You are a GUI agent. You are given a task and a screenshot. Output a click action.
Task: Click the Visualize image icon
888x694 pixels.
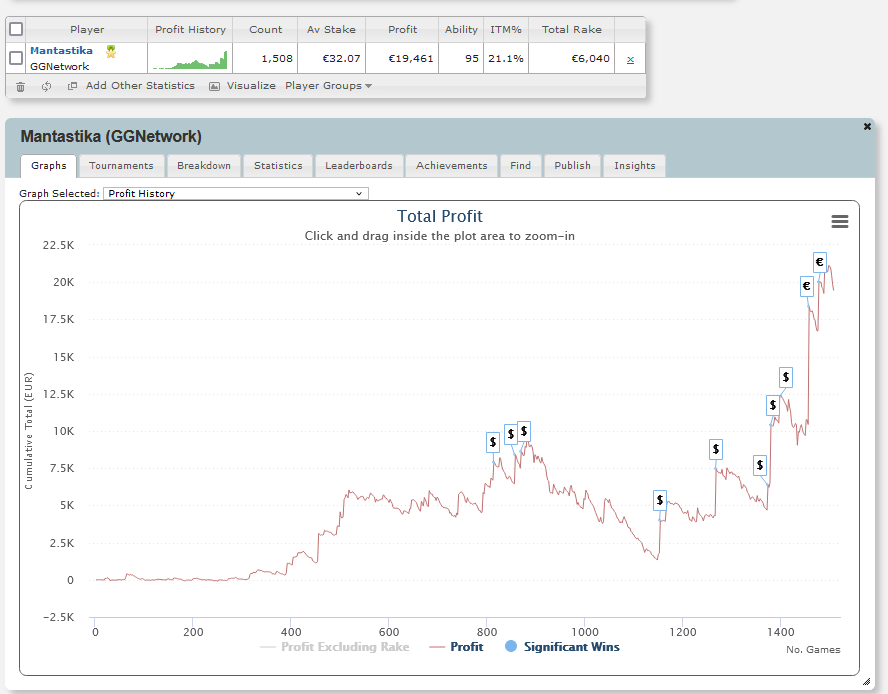(x=214, y=86)
